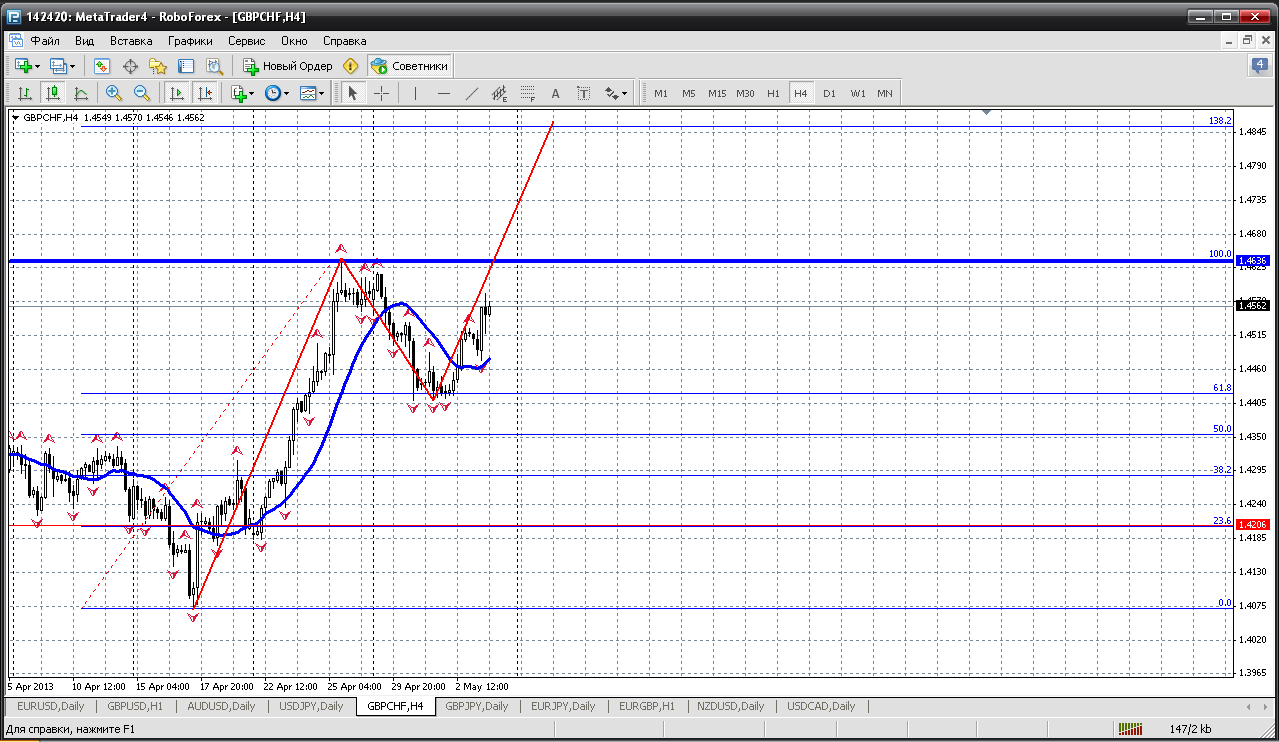Select the trendline tool

pos(472,93)
